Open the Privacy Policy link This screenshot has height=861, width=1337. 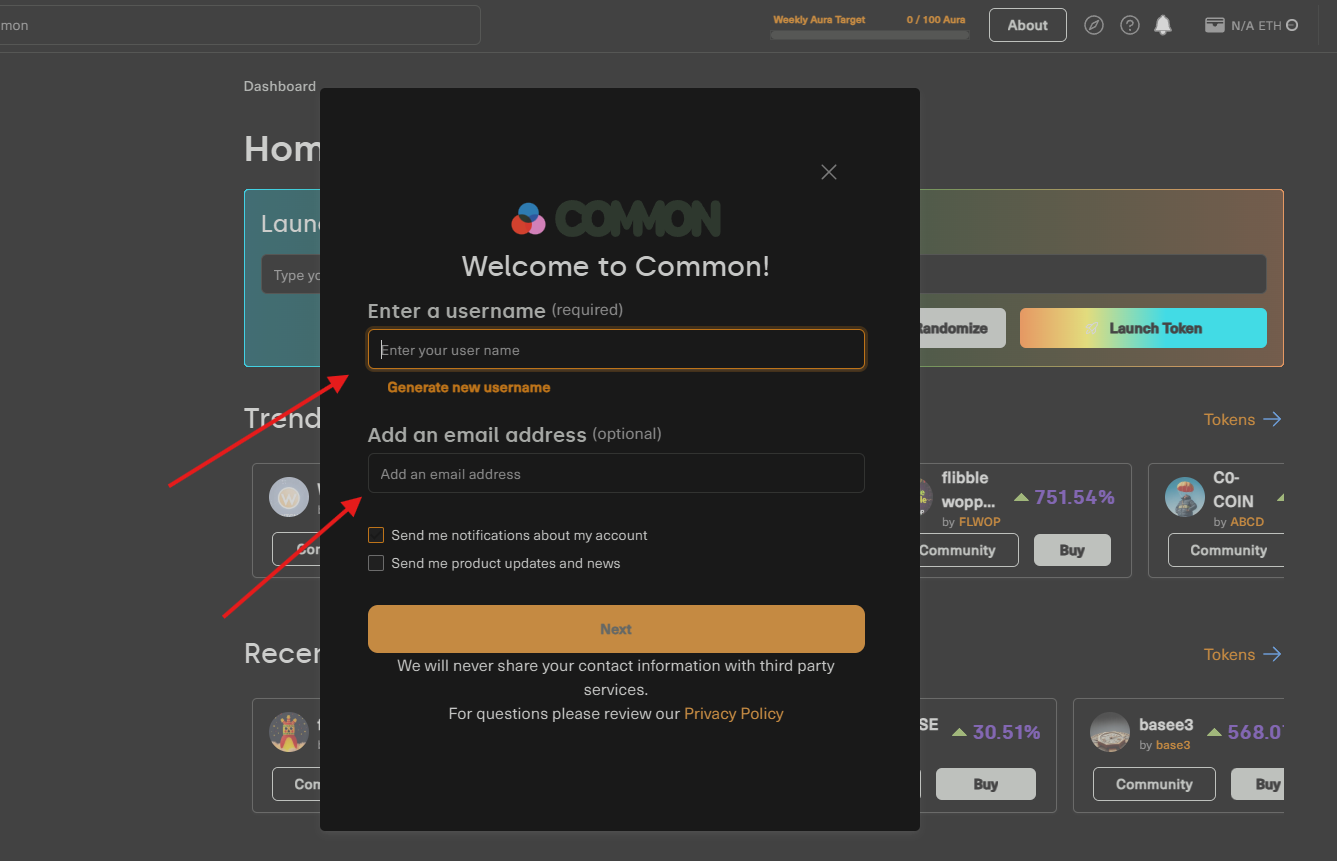pyautogui.click(x=733, y=713)
